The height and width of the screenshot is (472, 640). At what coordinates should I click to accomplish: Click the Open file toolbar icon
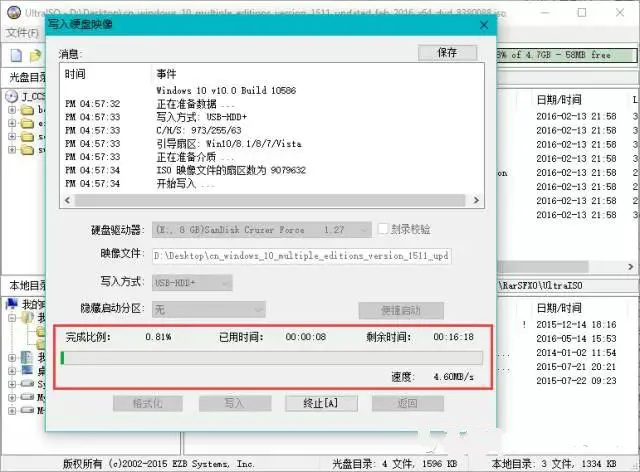click(x=35, y=55)
